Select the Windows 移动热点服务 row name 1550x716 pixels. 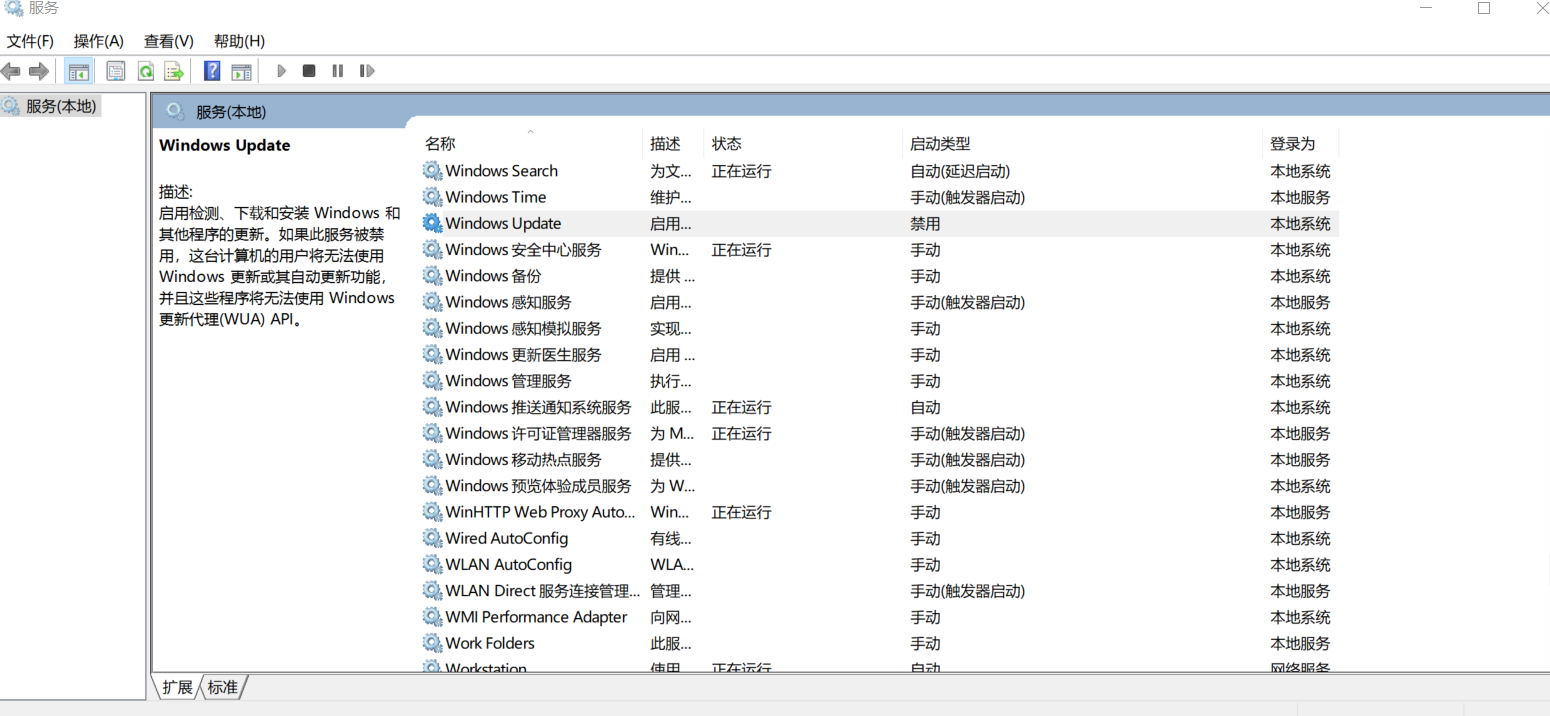pos(523,459)
